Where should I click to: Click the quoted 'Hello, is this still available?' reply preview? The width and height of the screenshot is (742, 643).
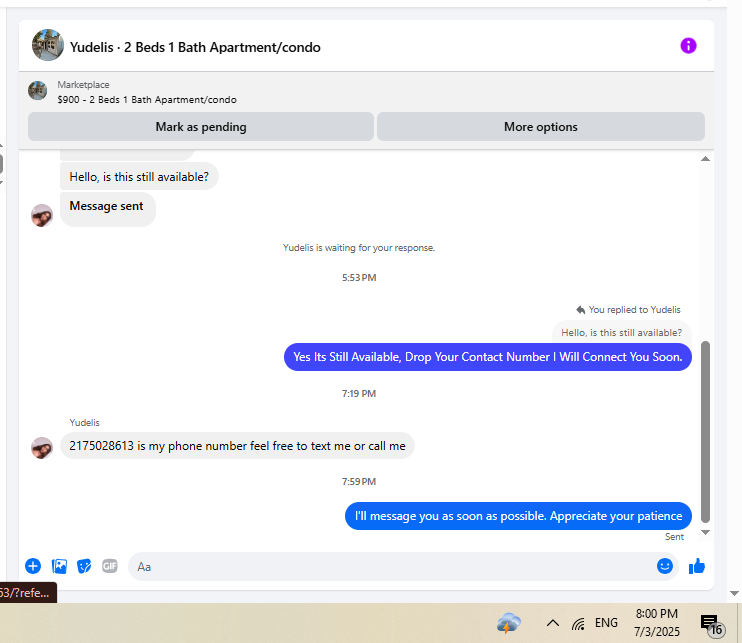(x=621, y=333)
